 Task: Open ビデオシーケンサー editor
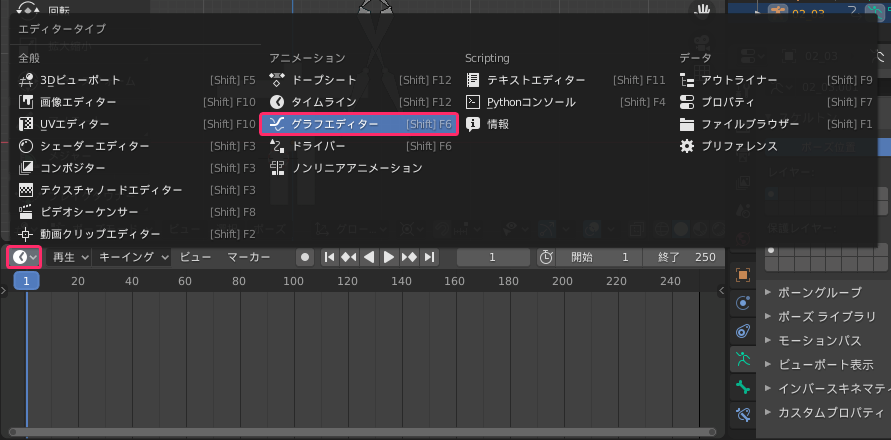tap(137, 212)
